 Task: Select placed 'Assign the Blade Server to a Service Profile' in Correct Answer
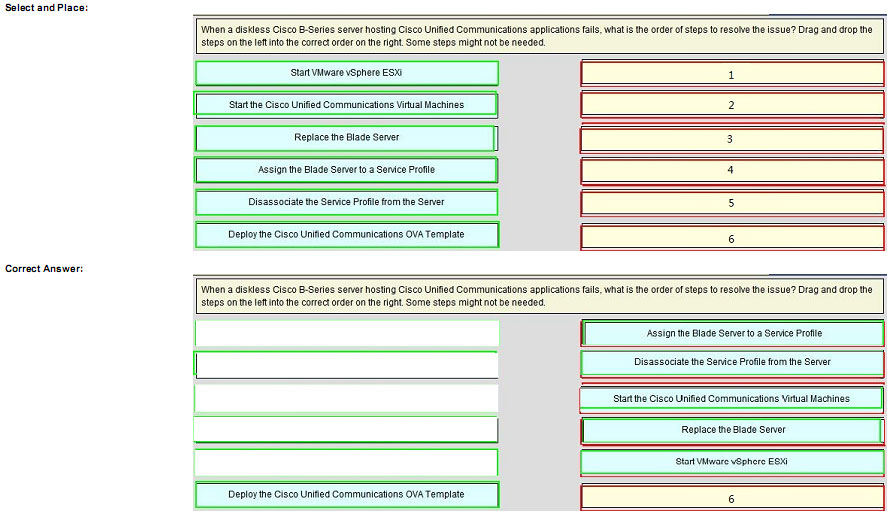pyautogui.click(x=733, y=333)
